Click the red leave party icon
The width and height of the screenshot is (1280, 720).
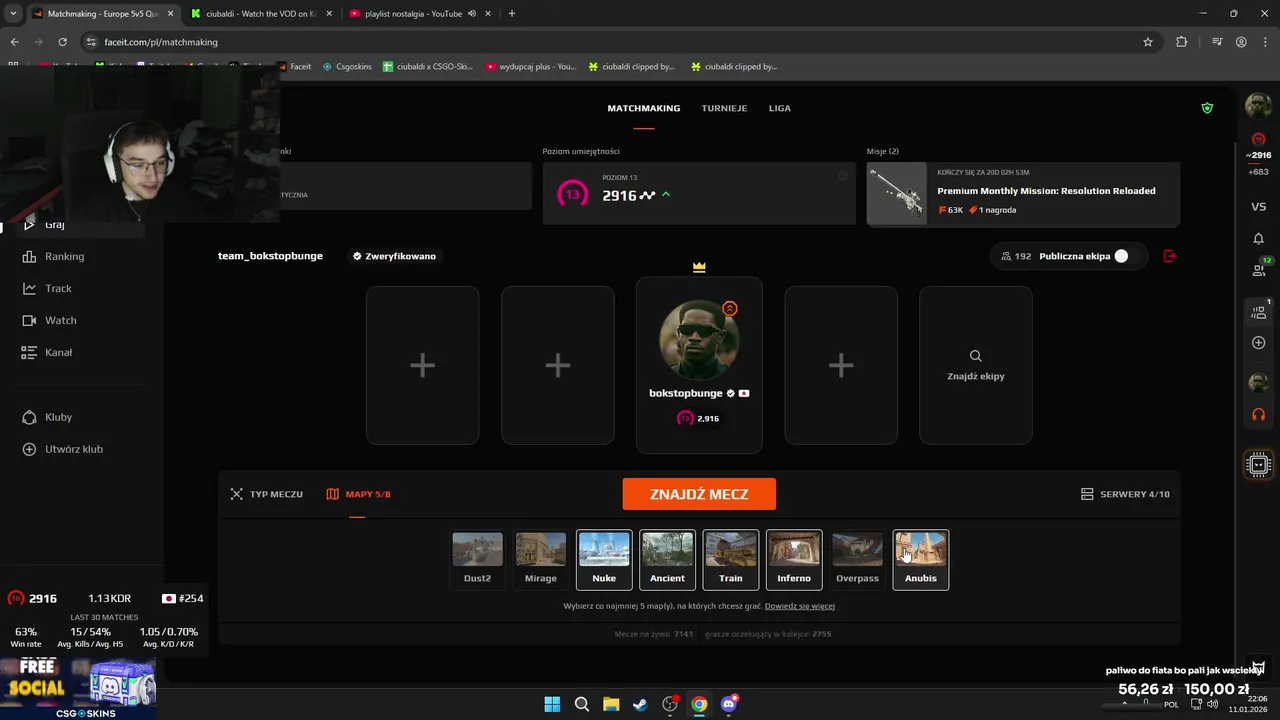coord(1170,256)
